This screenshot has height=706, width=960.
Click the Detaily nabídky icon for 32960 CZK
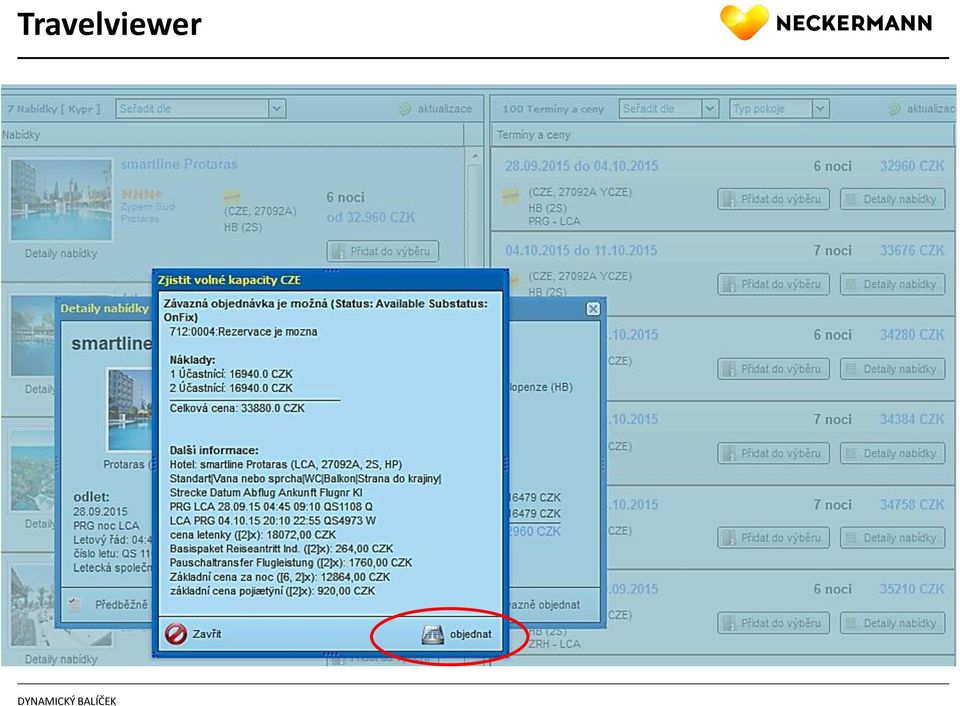[850, 199]
